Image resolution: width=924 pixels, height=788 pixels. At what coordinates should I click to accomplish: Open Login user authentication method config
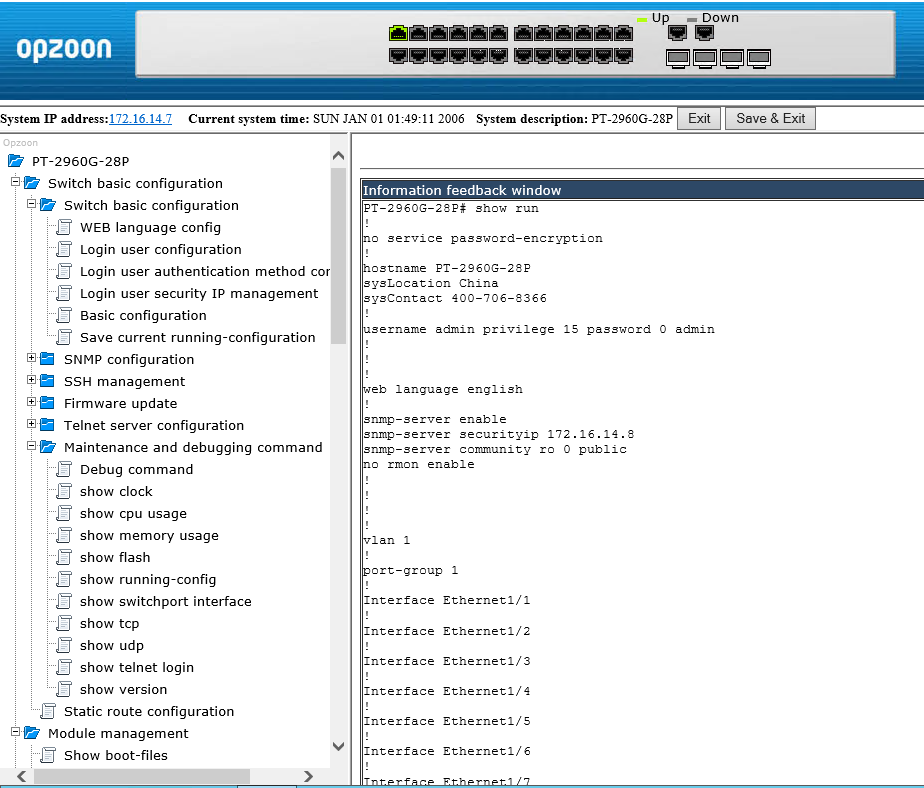205,271
